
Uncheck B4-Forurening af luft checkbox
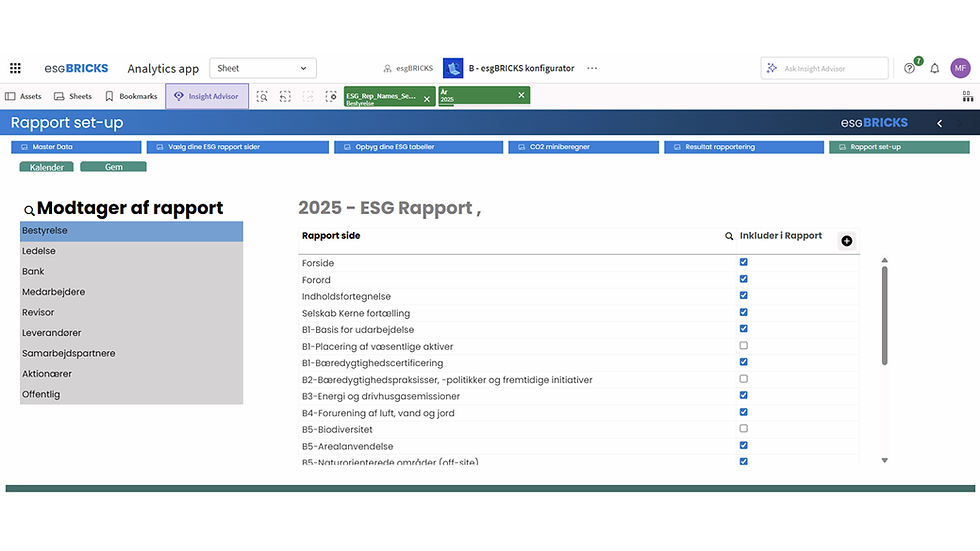pos(744,412)
